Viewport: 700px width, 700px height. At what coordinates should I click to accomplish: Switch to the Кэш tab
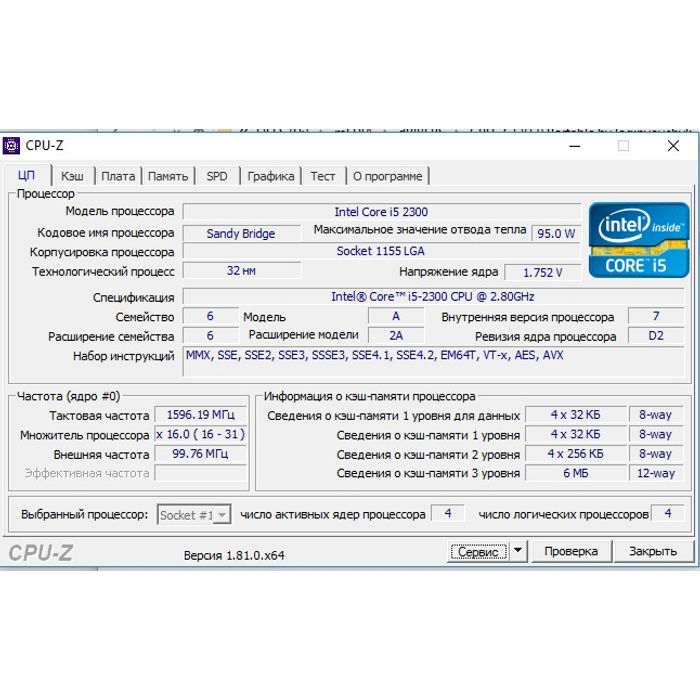point(72,176)
